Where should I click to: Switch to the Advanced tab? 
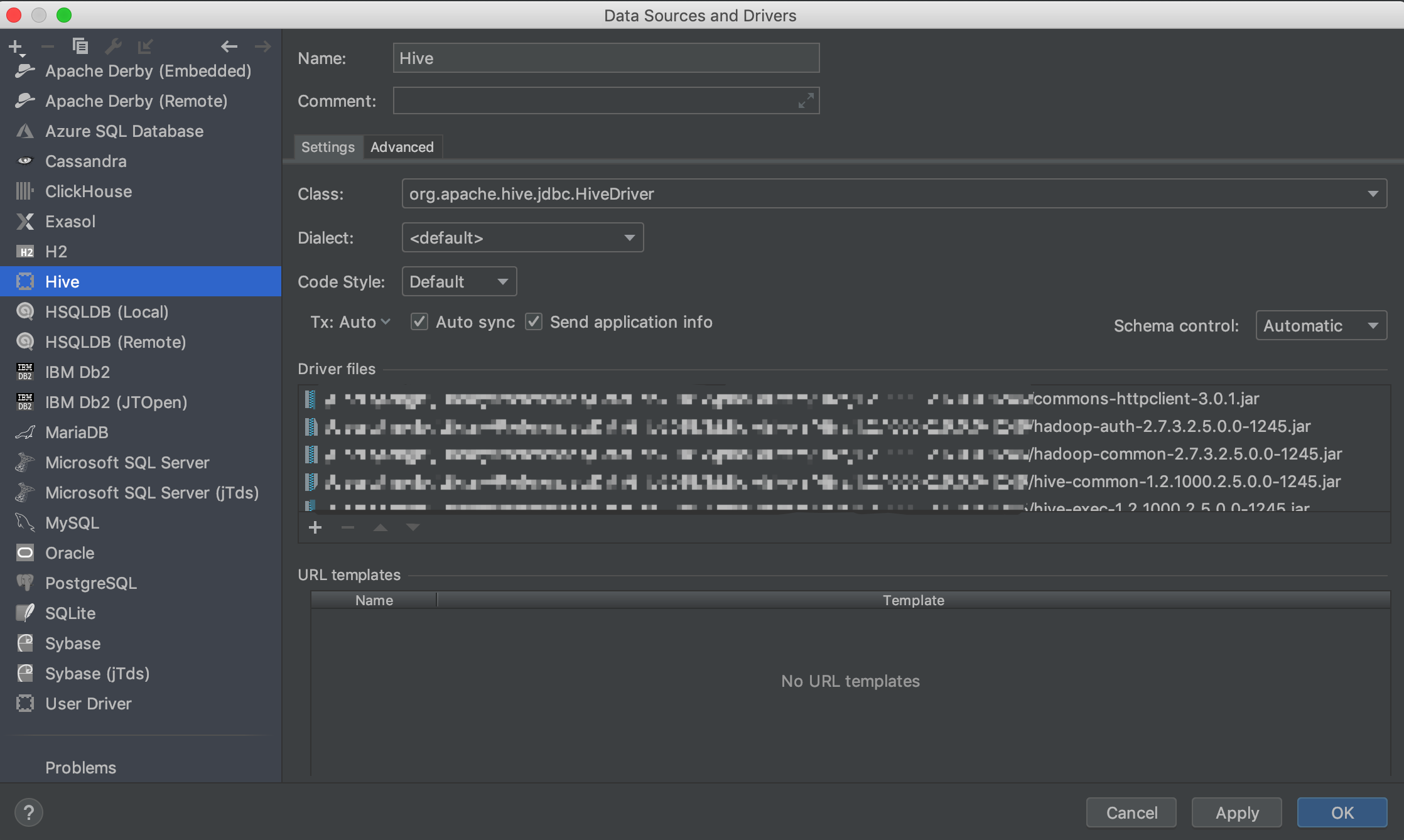click(x=402, y=147)
